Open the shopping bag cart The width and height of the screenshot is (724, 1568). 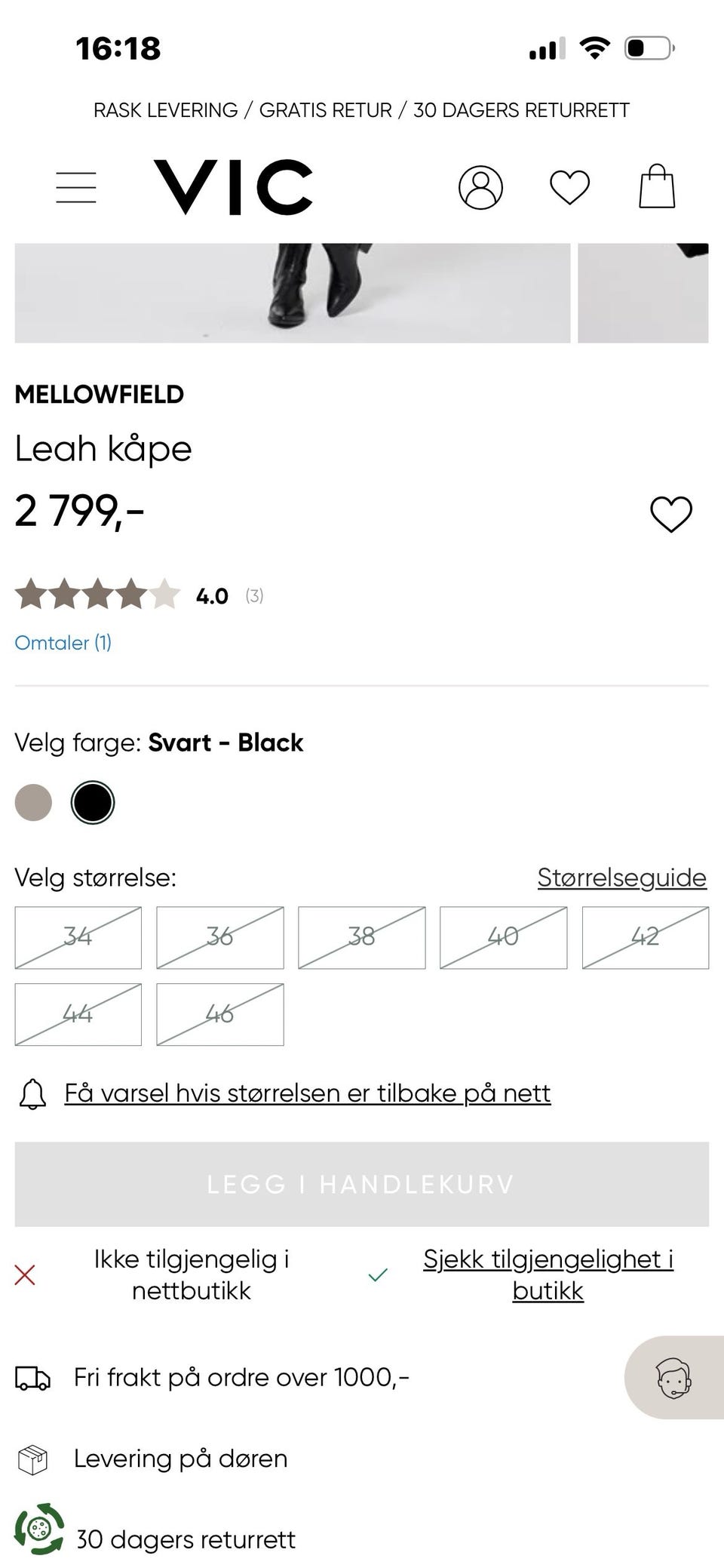click(x=657, y=186)
